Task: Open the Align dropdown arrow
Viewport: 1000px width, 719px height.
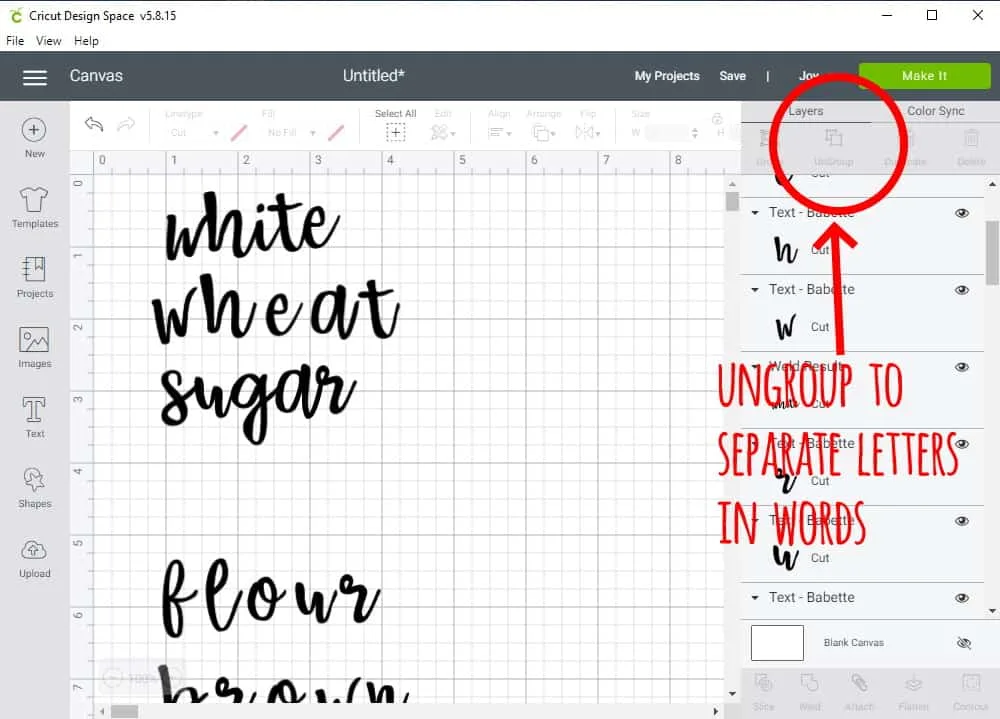Action: tap(509, 134)
